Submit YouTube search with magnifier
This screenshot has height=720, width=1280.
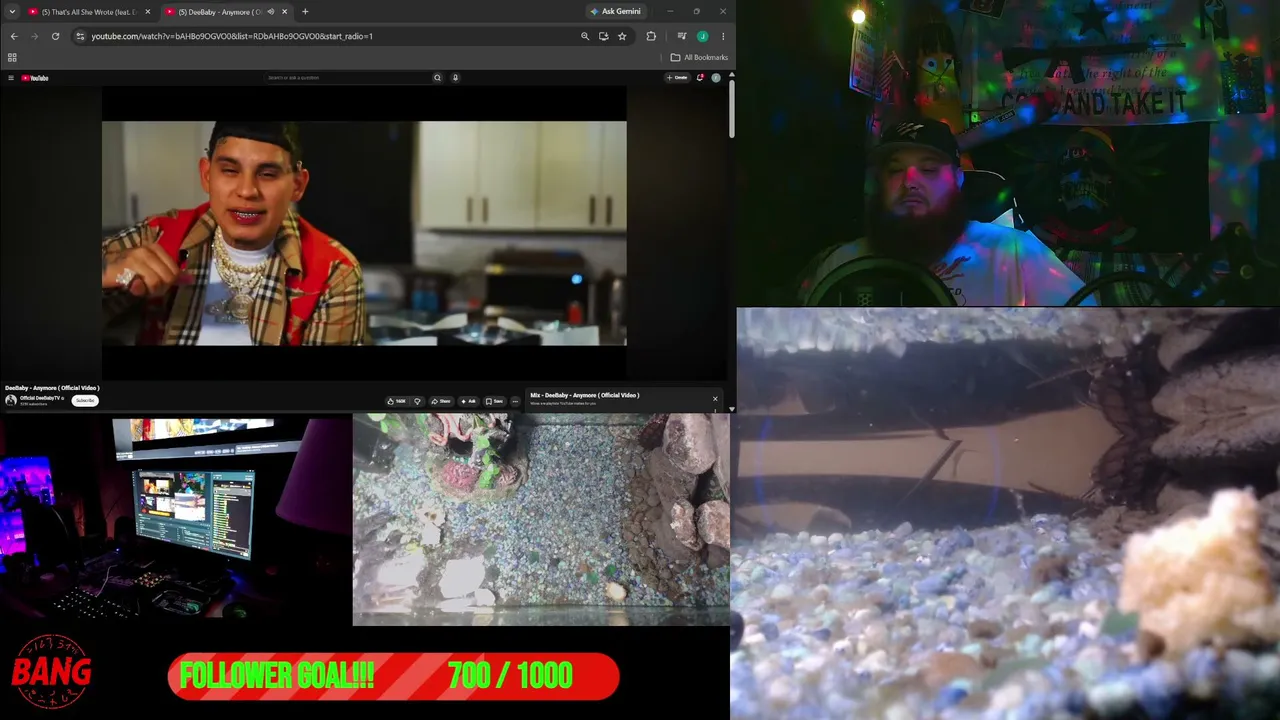(x=437, y=78)
